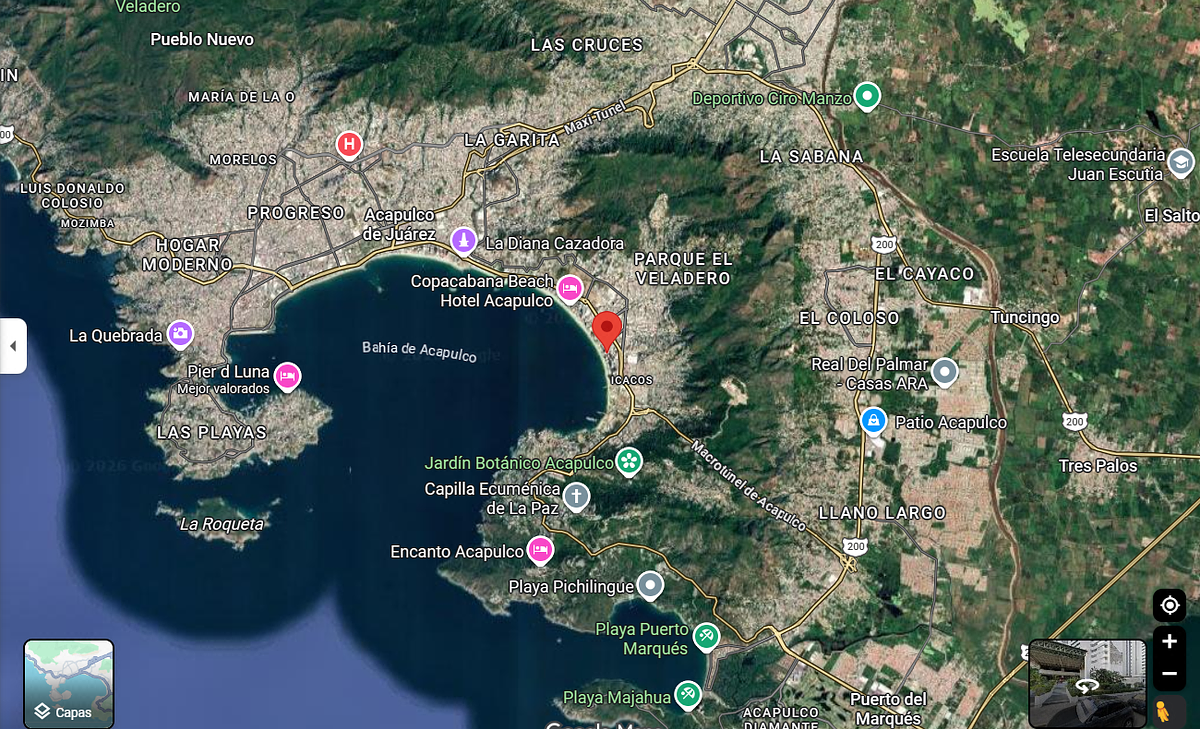The height and width of the screenshot is (729, 1200).
Task: Click the Deportivo Ciro Manzo green pin
Action: pos(867,97)
